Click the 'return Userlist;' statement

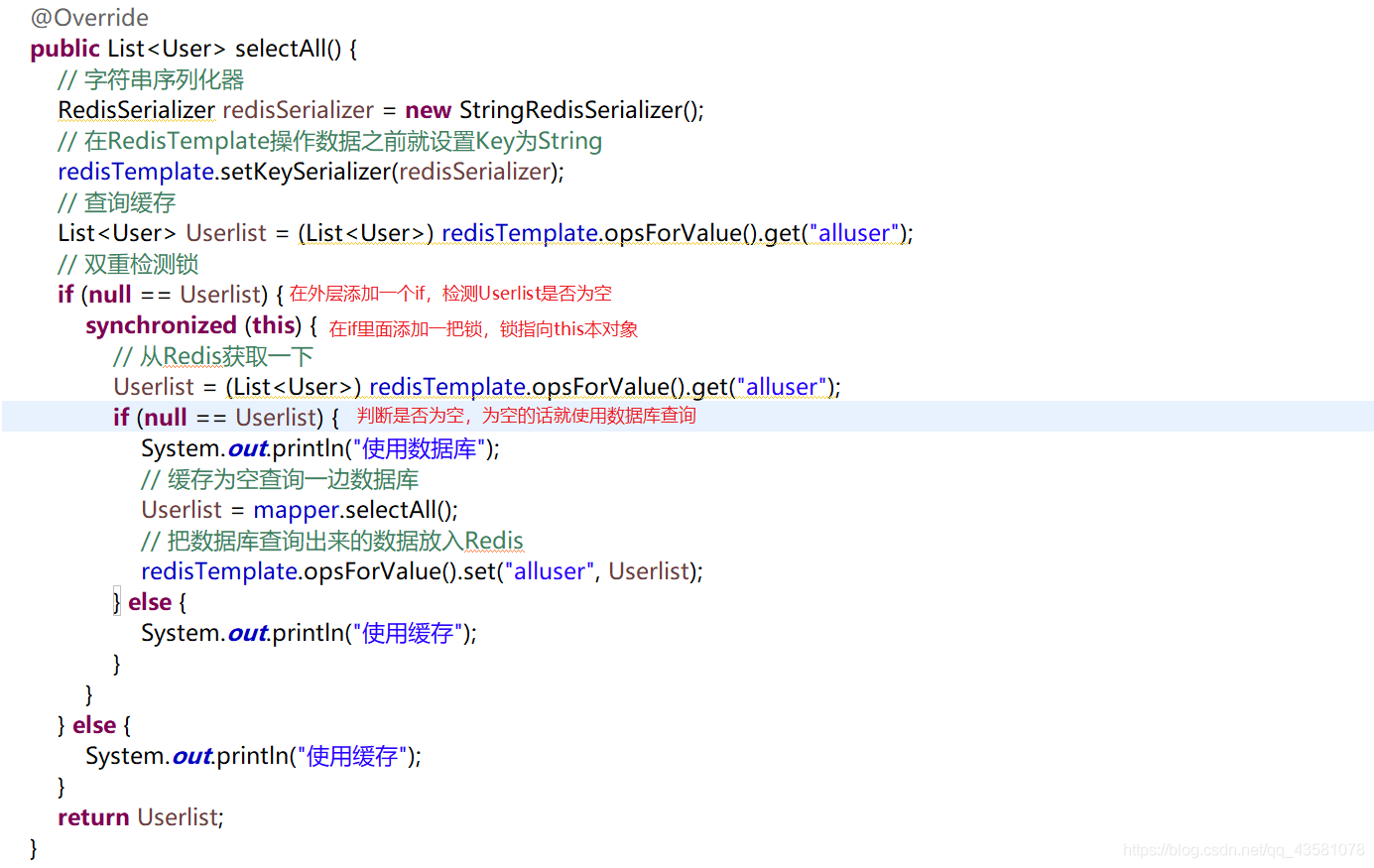(141, 817)
